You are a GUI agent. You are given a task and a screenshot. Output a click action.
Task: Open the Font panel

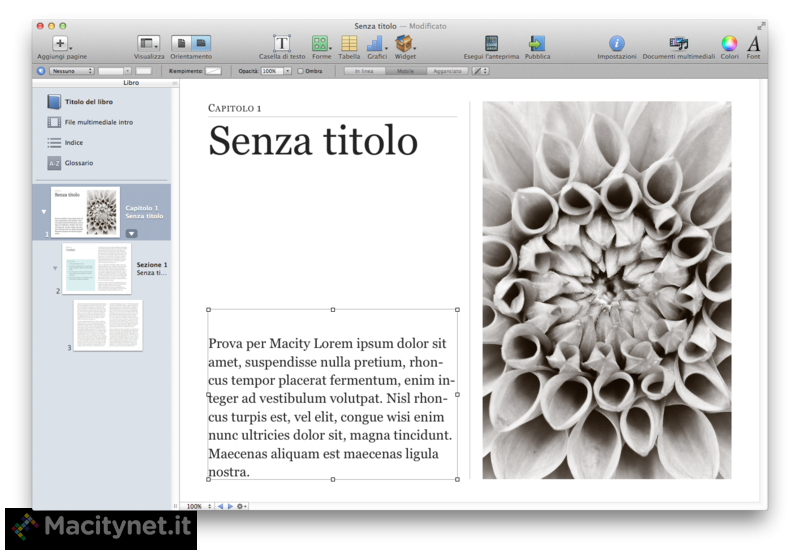(x=754, y=43)
